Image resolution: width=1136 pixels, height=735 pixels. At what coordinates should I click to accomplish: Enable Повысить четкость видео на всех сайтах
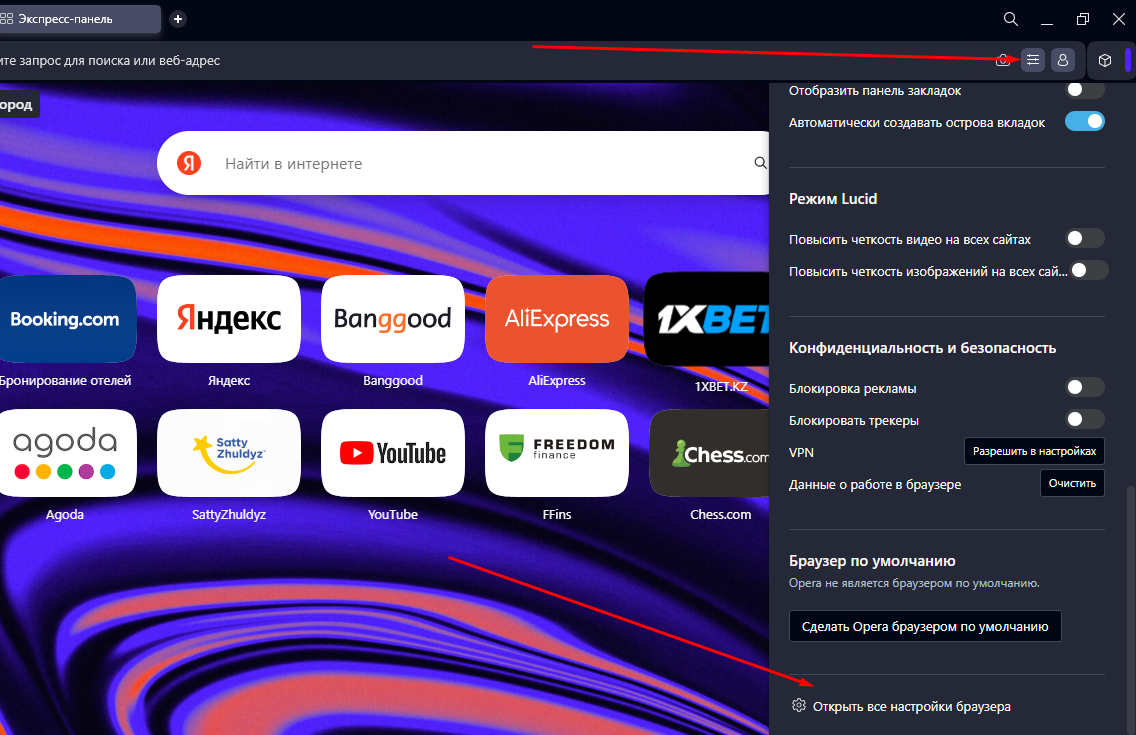1085,238
